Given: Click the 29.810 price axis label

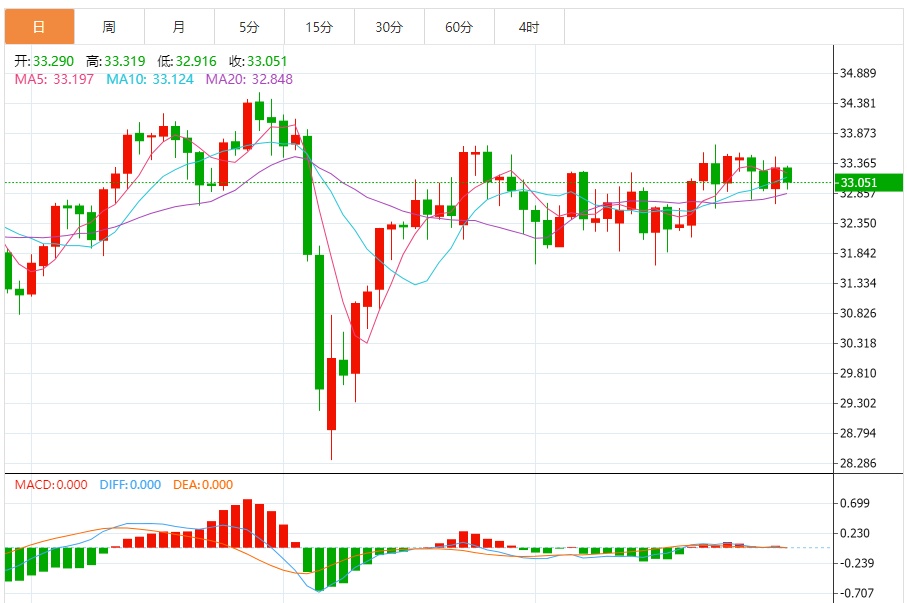Looking at the screenshot, I should (x=858, y=373).
